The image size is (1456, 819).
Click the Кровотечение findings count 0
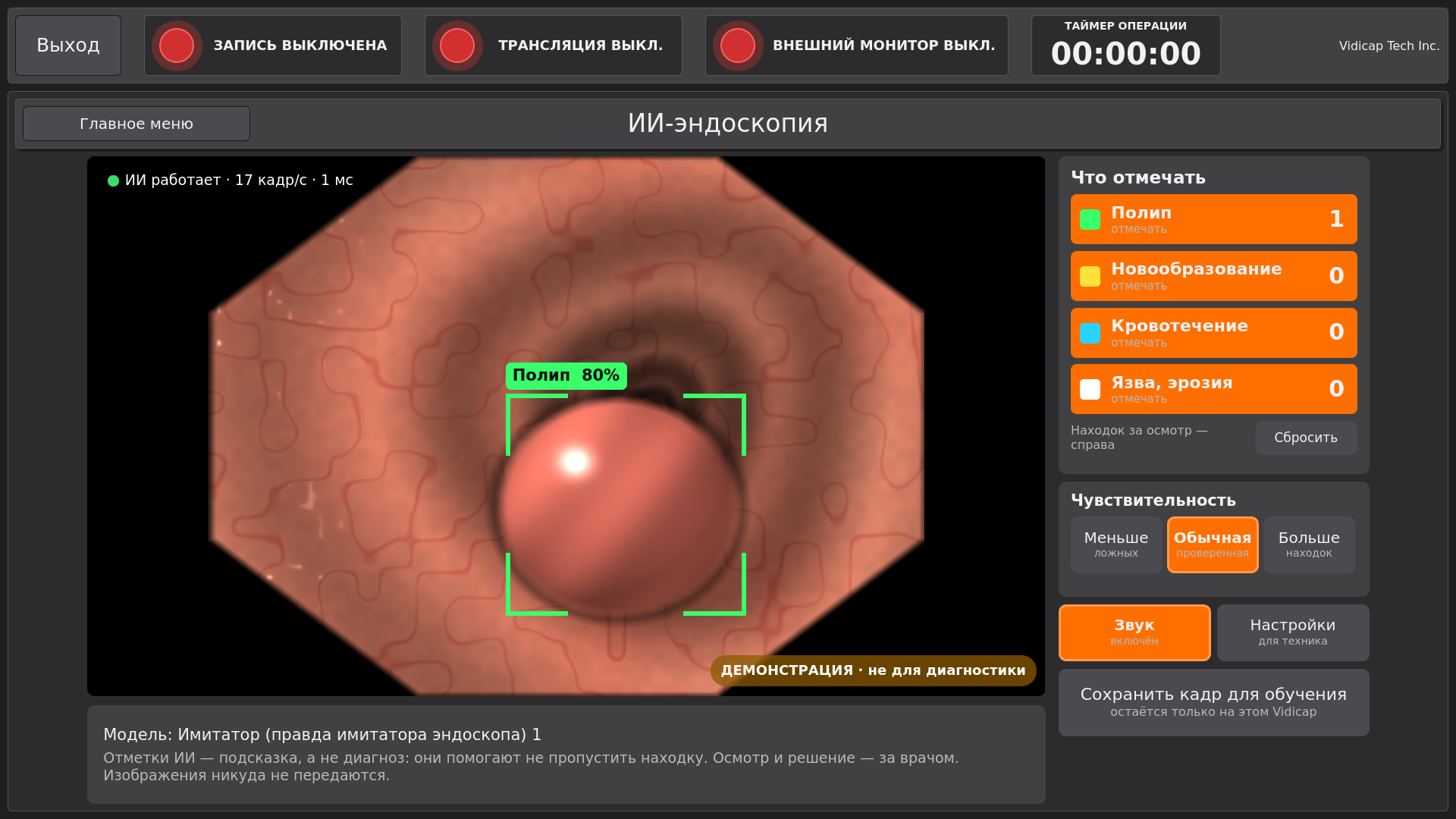coord(1336,332)
